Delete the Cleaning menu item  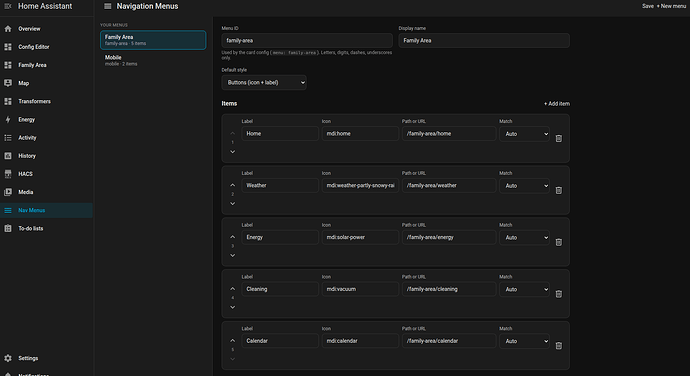(558, 294)
